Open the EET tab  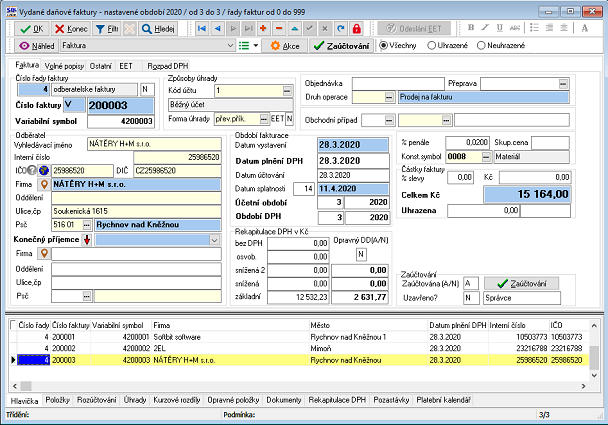[x=126, y=66]
